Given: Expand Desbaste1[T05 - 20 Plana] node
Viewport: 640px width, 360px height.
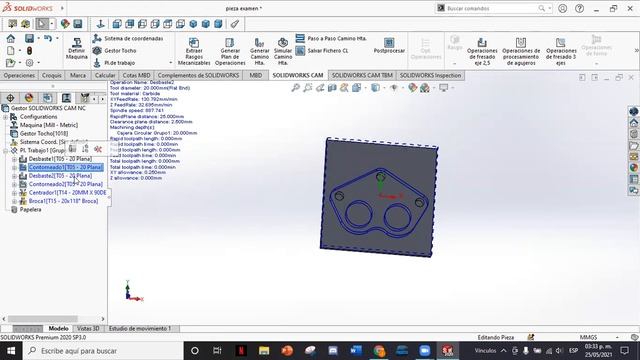Looking at the screenshot, I should [x=14, y=159].
